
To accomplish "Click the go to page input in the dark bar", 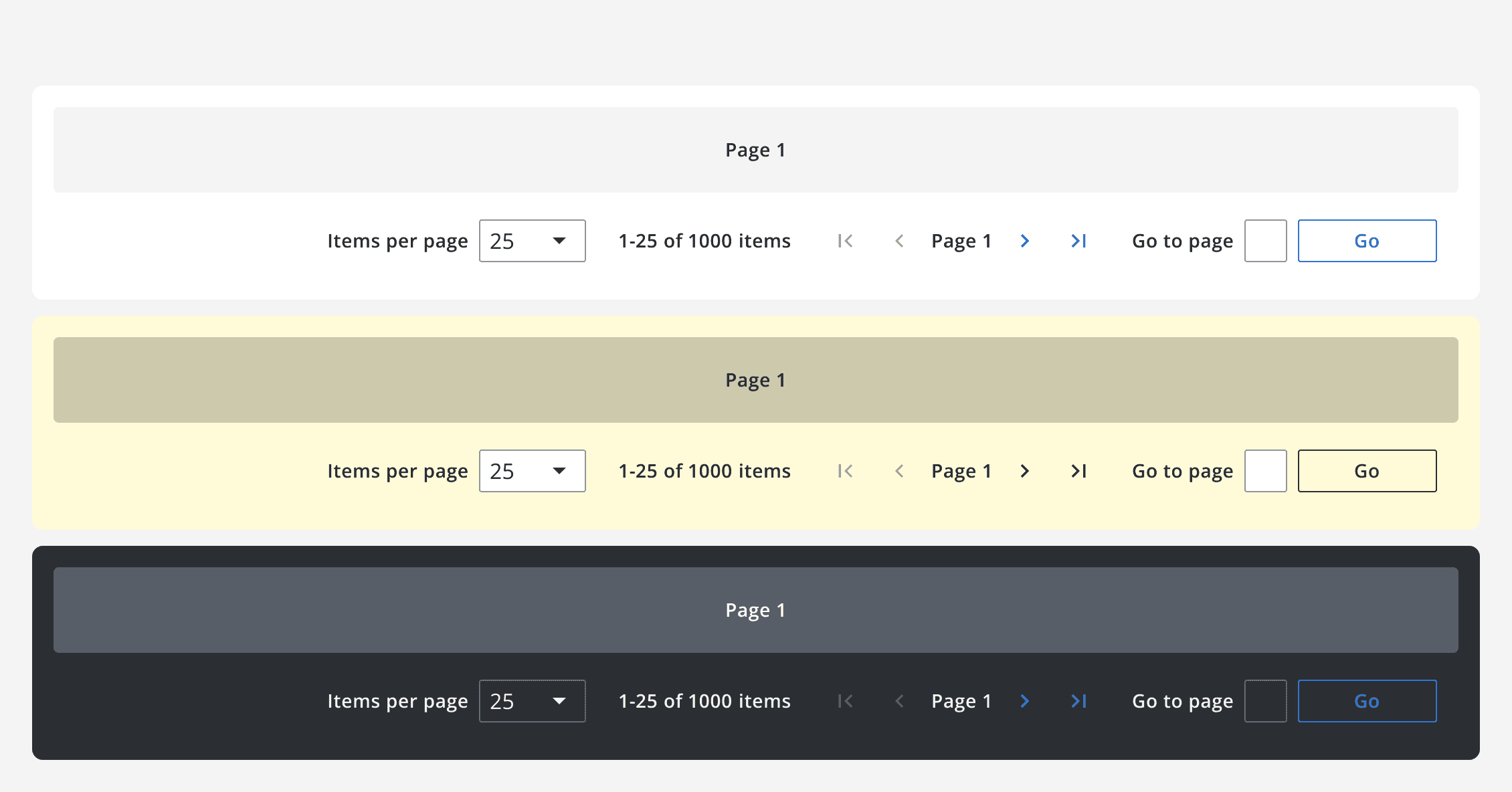I will coord(1264,701).
